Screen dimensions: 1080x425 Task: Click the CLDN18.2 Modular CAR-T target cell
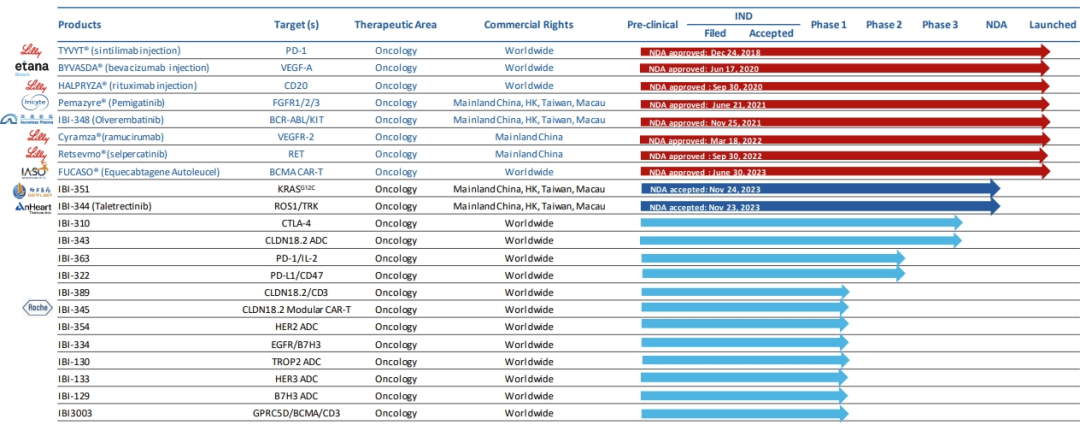tap(296, 309)
